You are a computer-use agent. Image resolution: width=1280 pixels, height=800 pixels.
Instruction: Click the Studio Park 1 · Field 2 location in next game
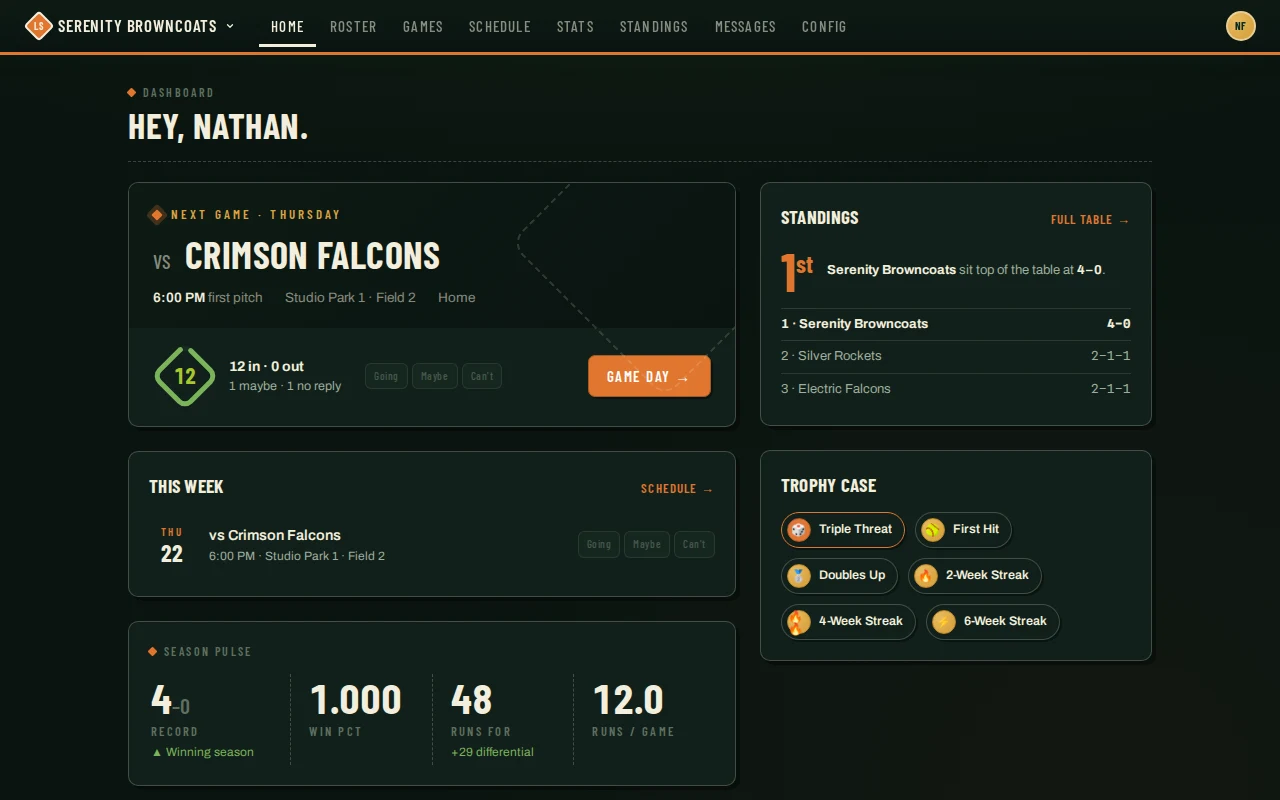tap(350, 298)
